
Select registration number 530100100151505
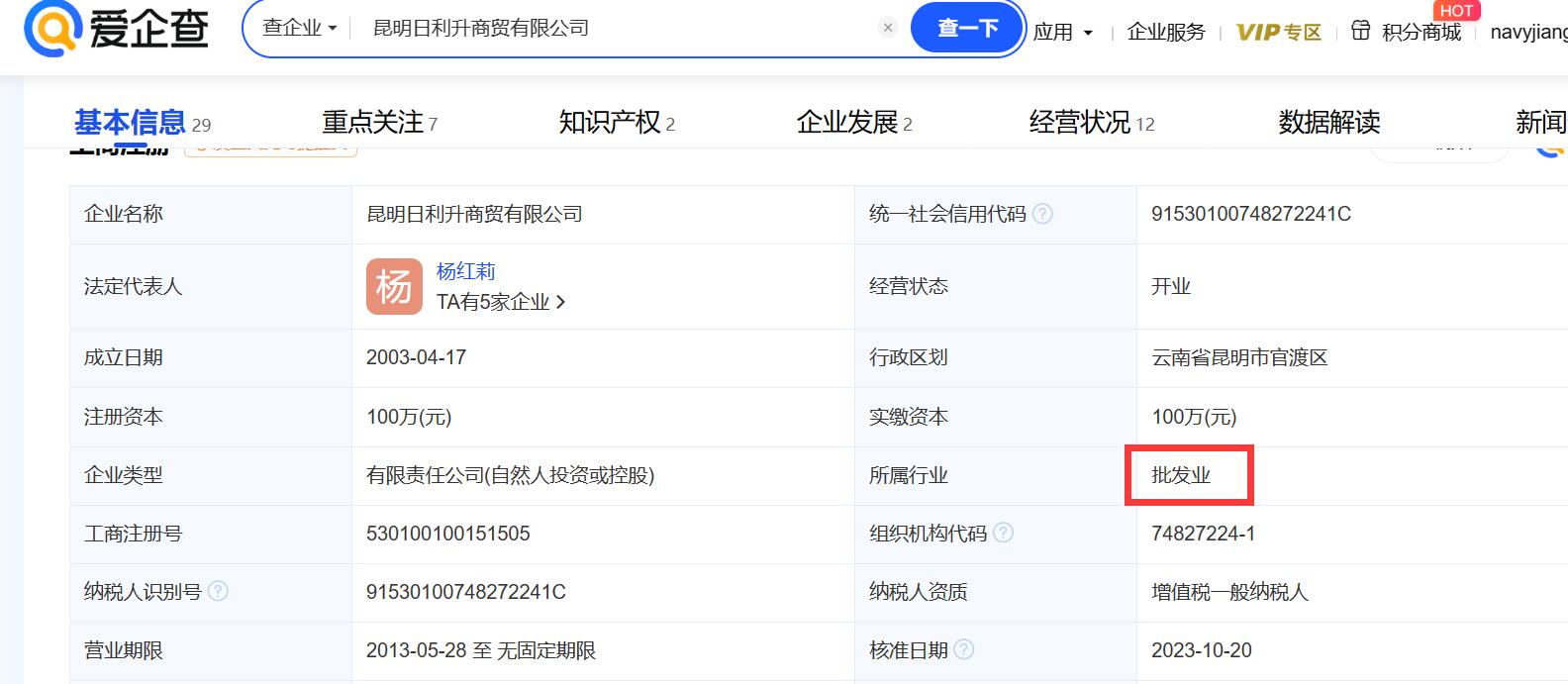coord(447,534)
